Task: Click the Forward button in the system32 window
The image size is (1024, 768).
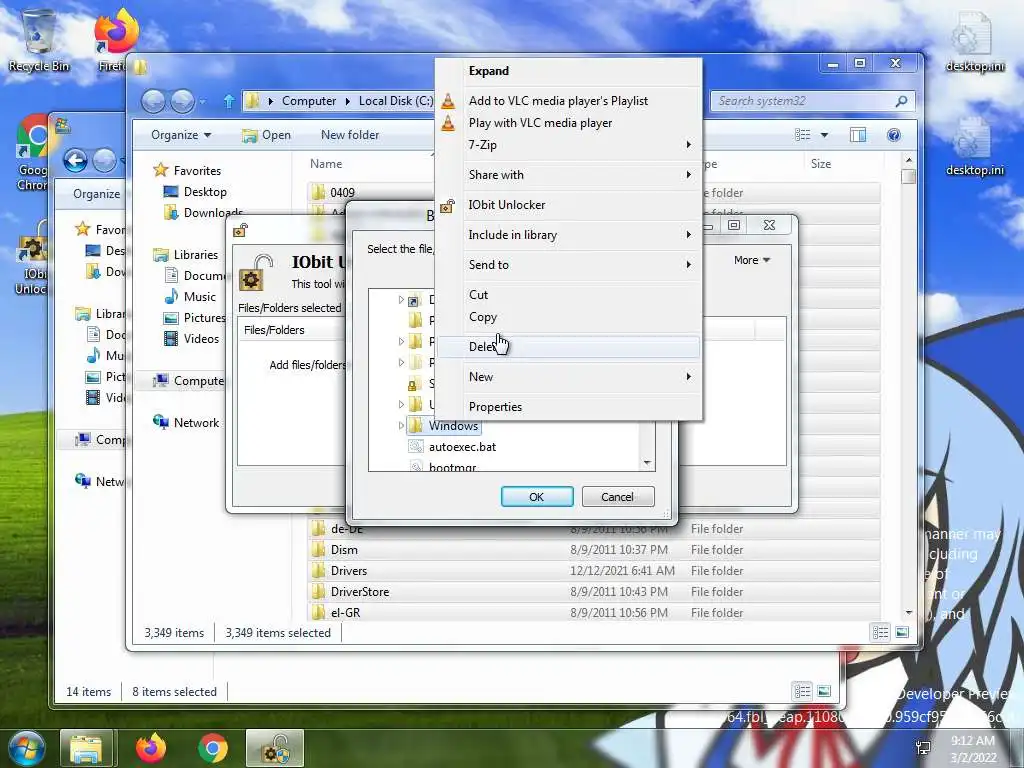Action: click(182, 101)
